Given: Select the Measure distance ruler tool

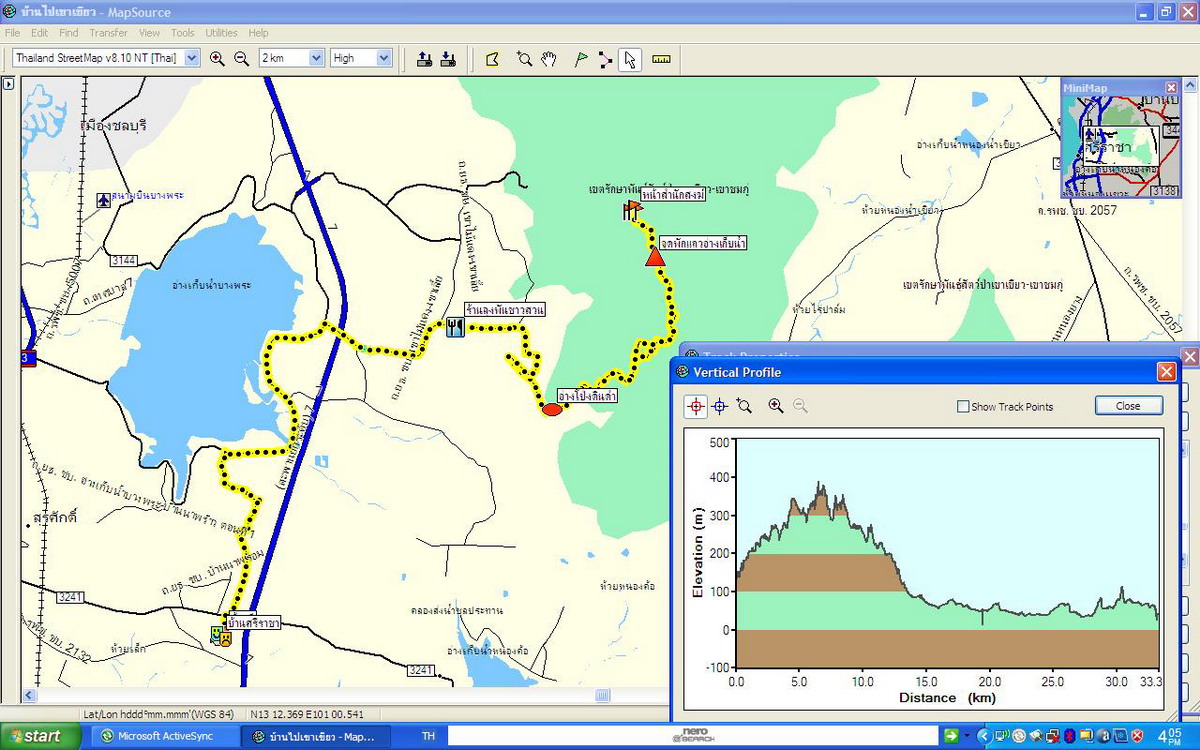Looking at the screenshot, I should tap(661, 59).
